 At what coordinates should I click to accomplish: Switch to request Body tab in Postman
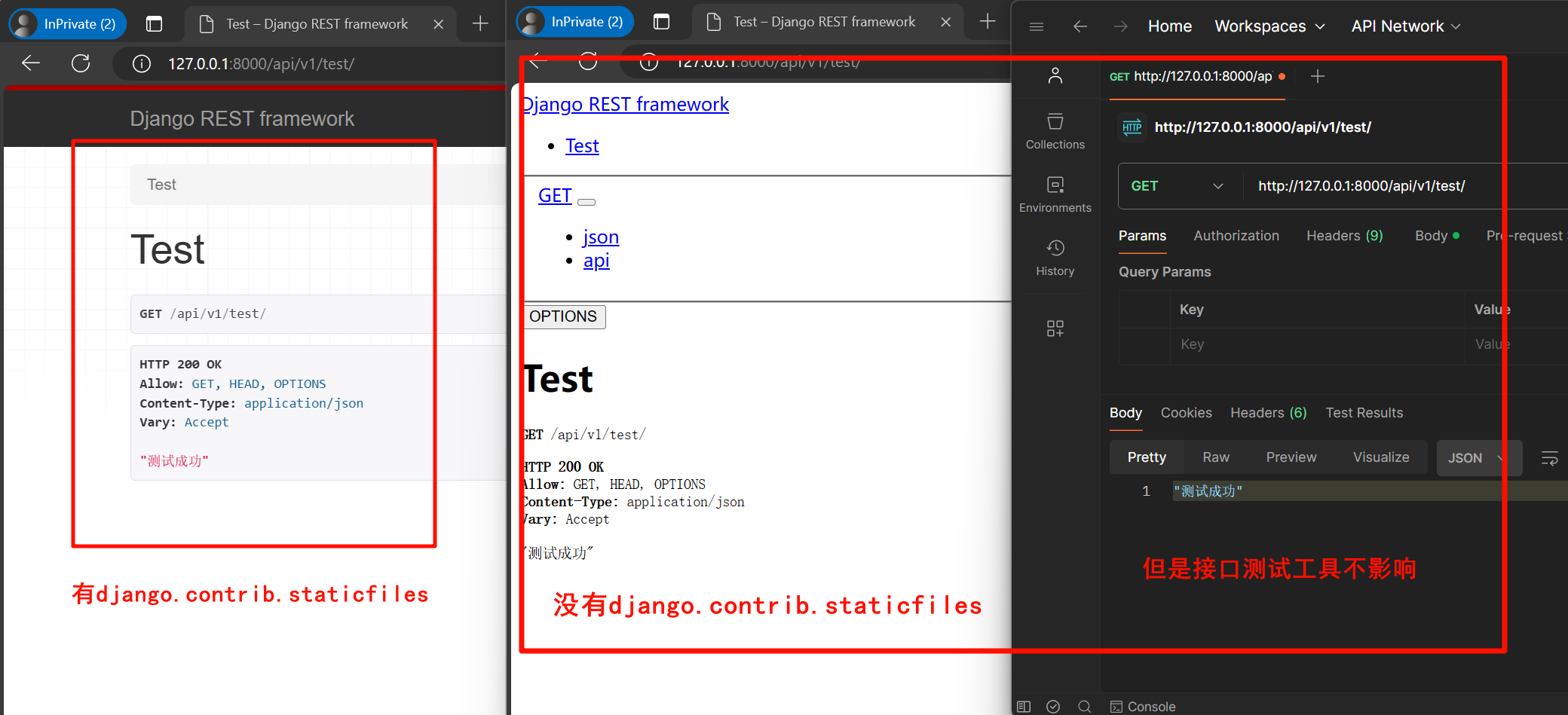point(1437,236)
